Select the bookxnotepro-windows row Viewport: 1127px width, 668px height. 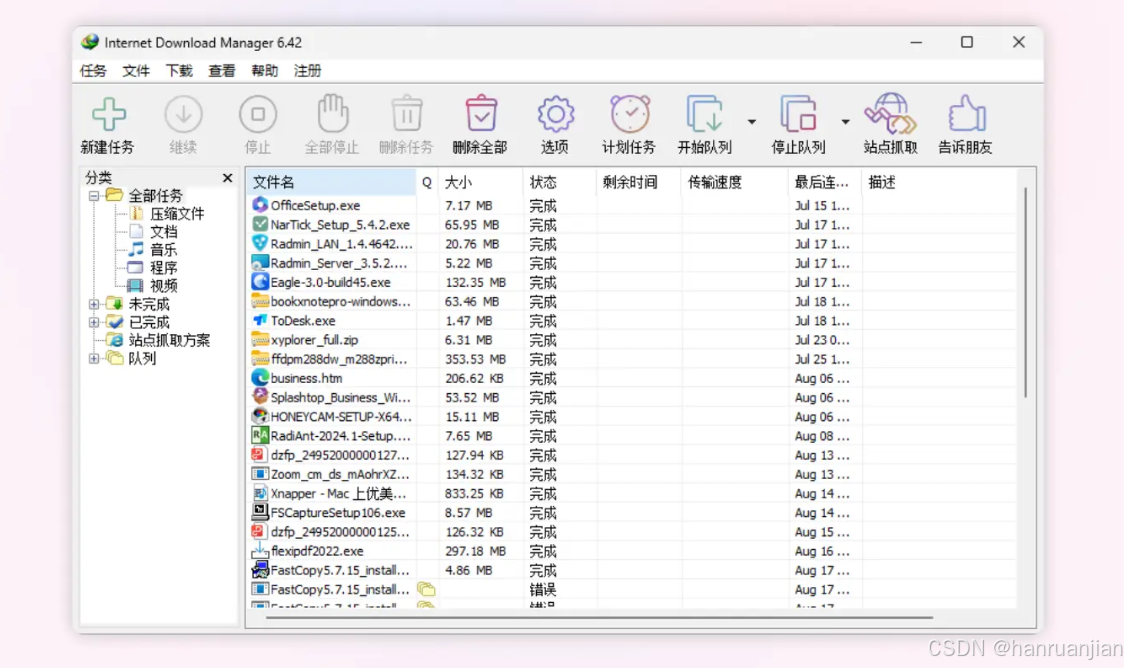[x=631, y=301]
